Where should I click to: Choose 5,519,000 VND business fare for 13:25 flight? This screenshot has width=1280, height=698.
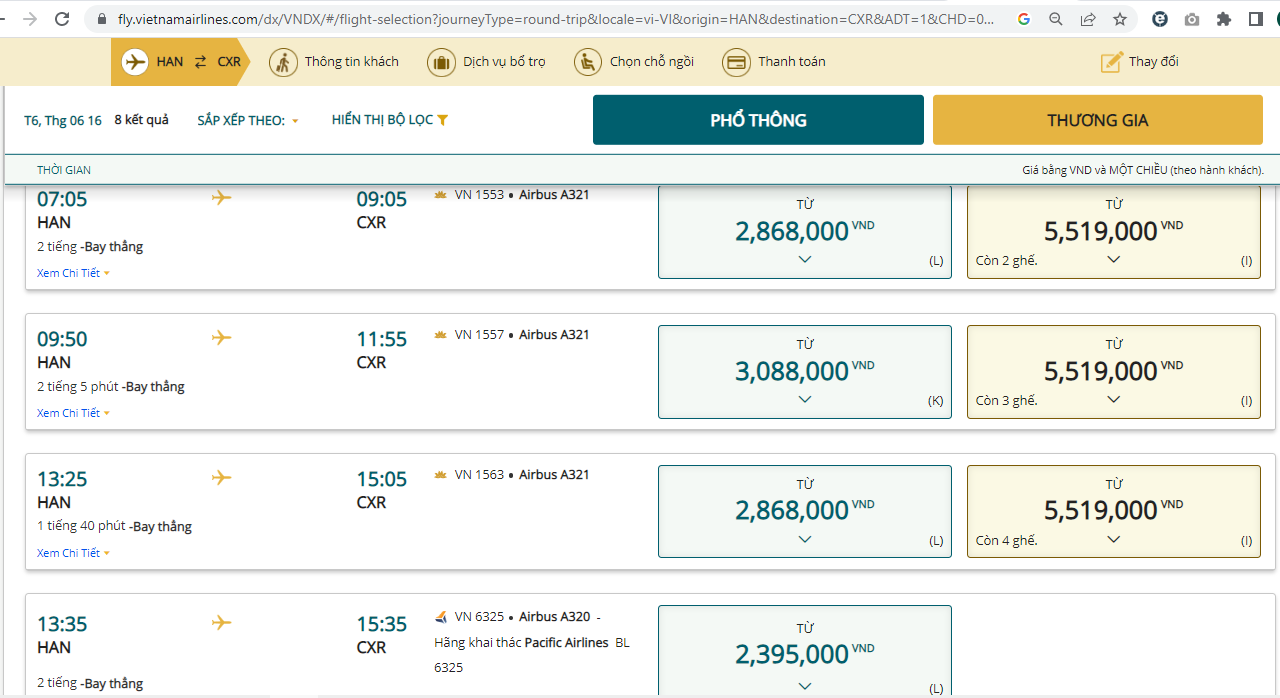click(1113, 512)
